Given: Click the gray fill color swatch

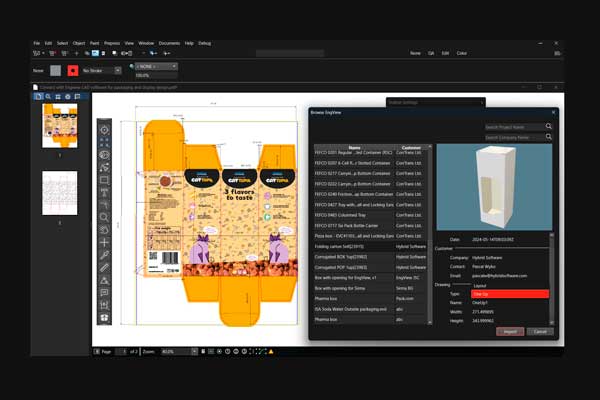Looking at the screenshot, I should coord(55,70).
